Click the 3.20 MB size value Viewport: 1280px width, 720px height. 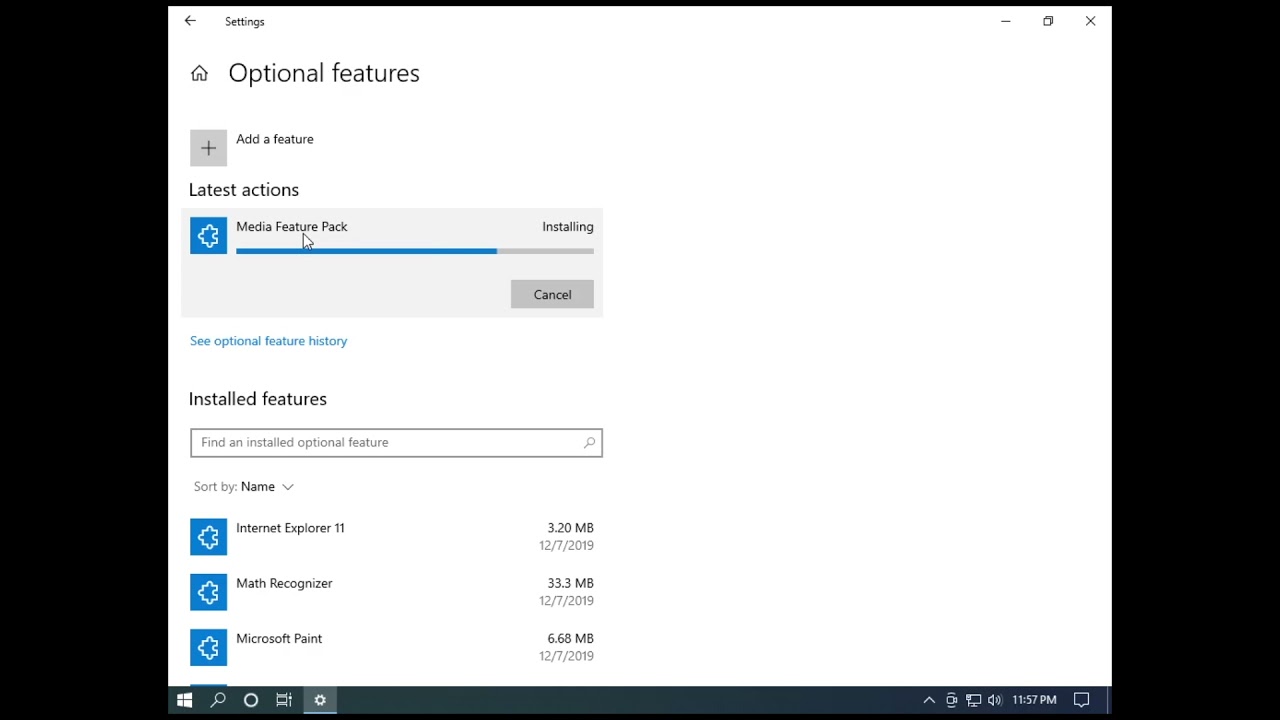pyautogui.click(x=570, y=528)
